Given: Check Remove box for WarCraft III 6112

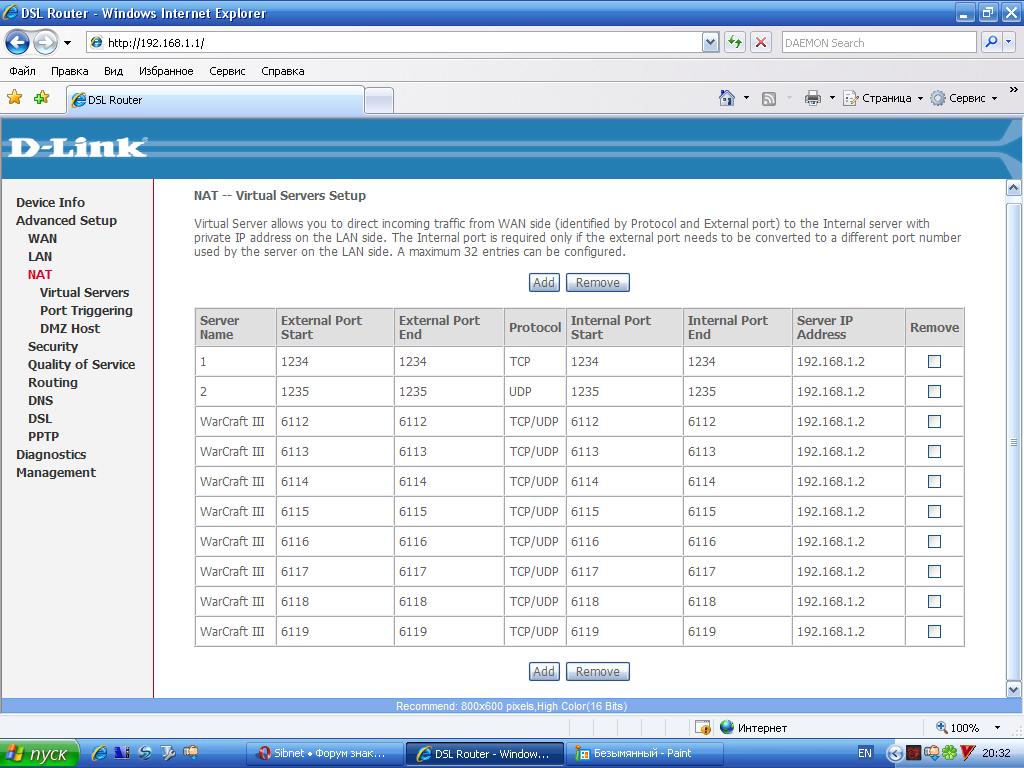Looking at the screenshot, I should pos(935,421).
